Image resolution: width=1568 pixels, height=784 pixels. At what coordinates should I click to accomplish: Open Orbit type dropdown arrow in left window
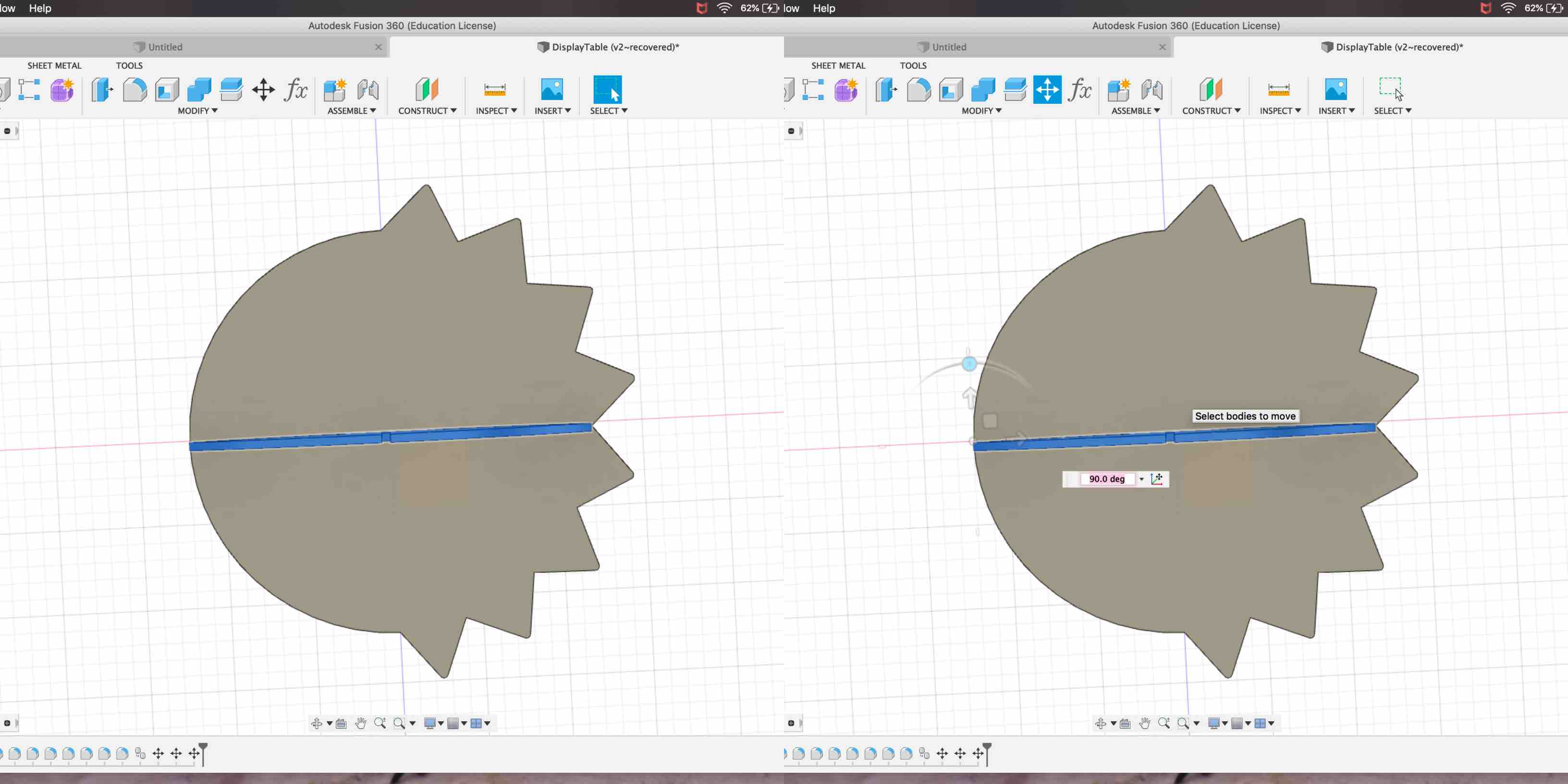(x=329, y=723)
